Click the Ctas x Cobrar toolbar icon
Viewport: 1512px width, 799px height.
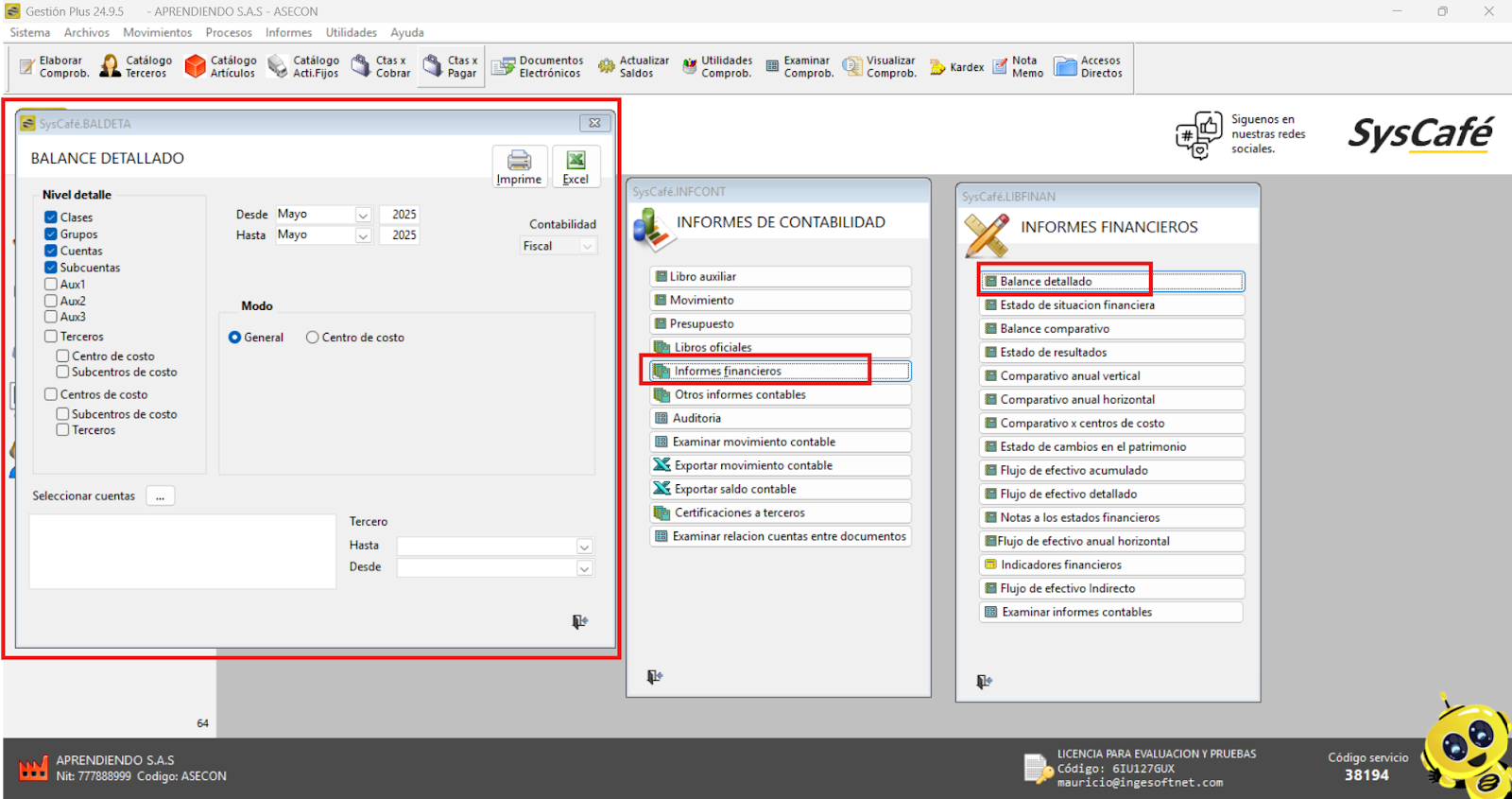381,66
